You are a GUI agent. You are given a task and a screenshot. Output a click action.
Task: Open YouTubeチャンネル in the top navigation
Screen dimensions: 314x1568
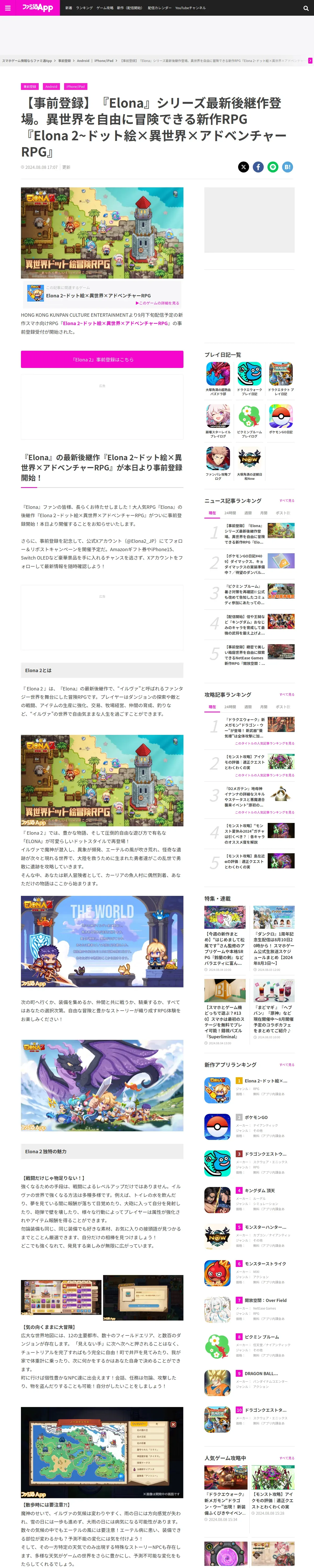[x=190, y=8]
